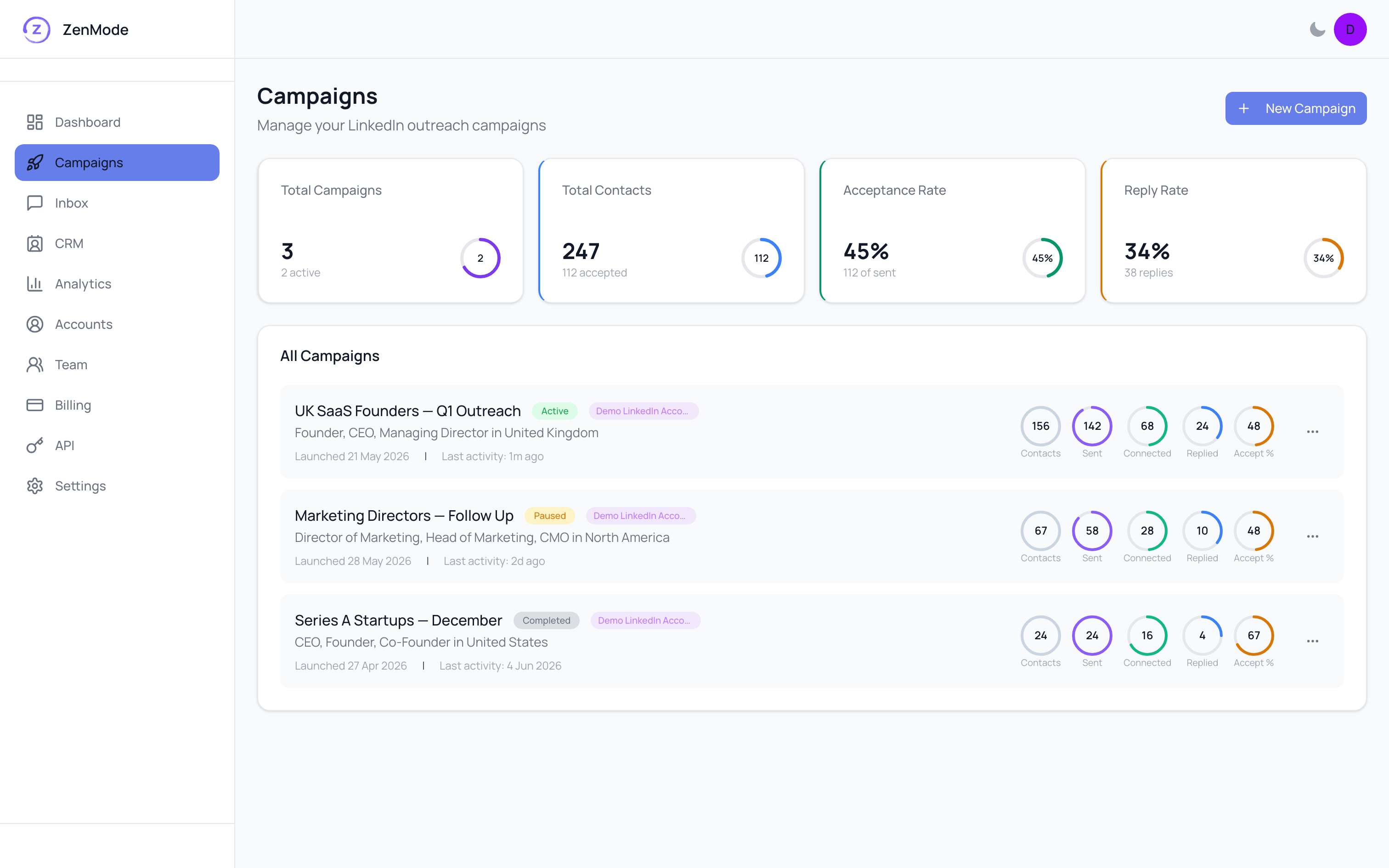
Task: Click the 10 Replied ring for Marketing Directors
Action: pos(1202,530)
